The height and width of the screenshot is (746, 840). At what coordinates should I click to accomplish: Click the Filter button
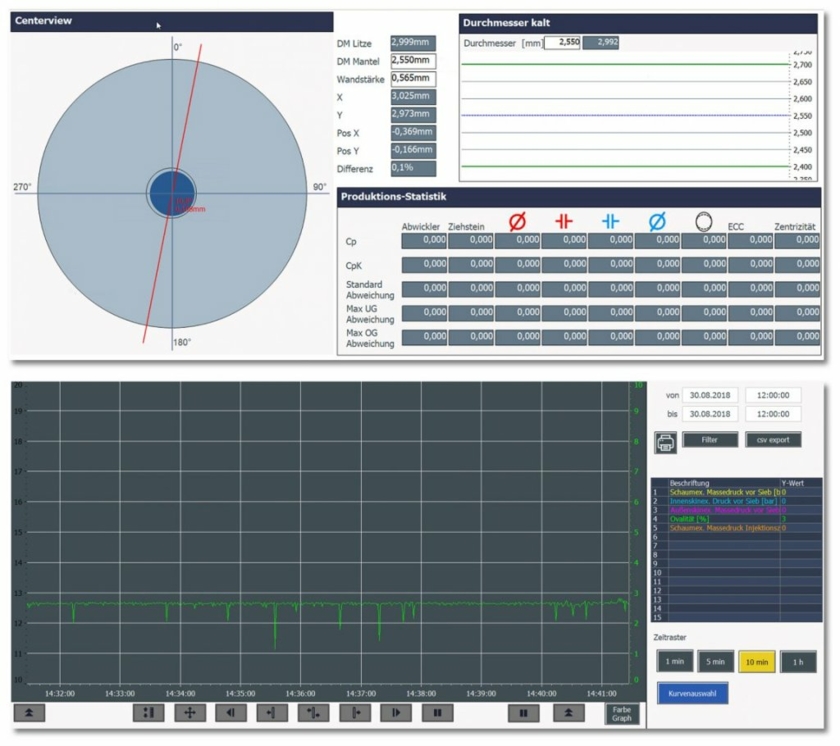711,440
